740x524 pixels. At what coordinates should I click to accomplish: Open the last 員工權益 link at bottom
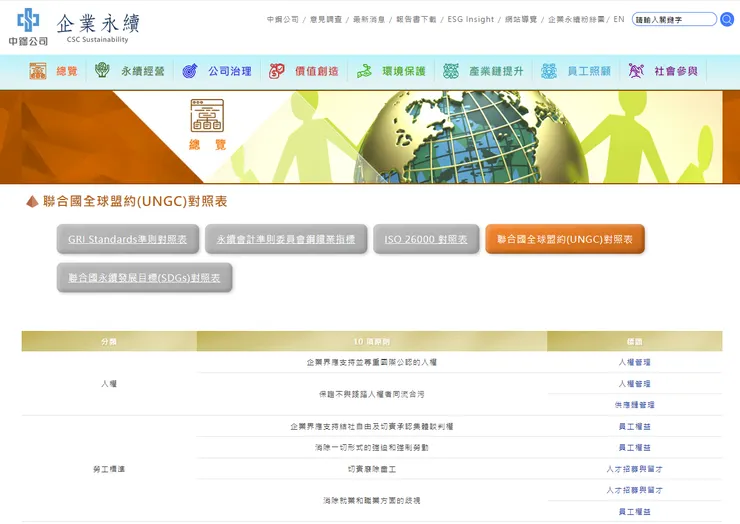click(x=634, y=511)
